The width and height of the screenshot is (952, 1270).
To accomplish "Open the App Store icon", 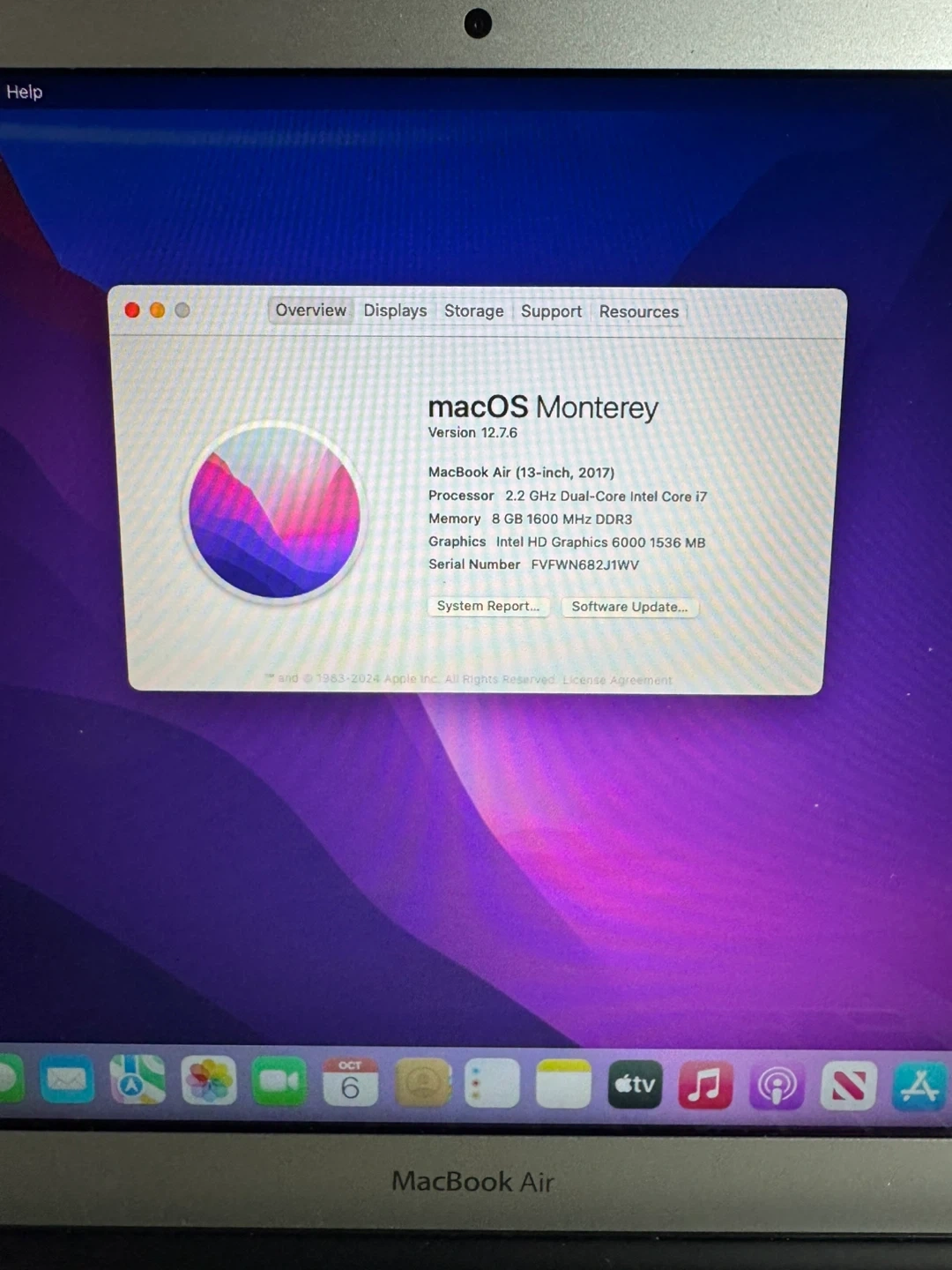I will pos(919,1087).
